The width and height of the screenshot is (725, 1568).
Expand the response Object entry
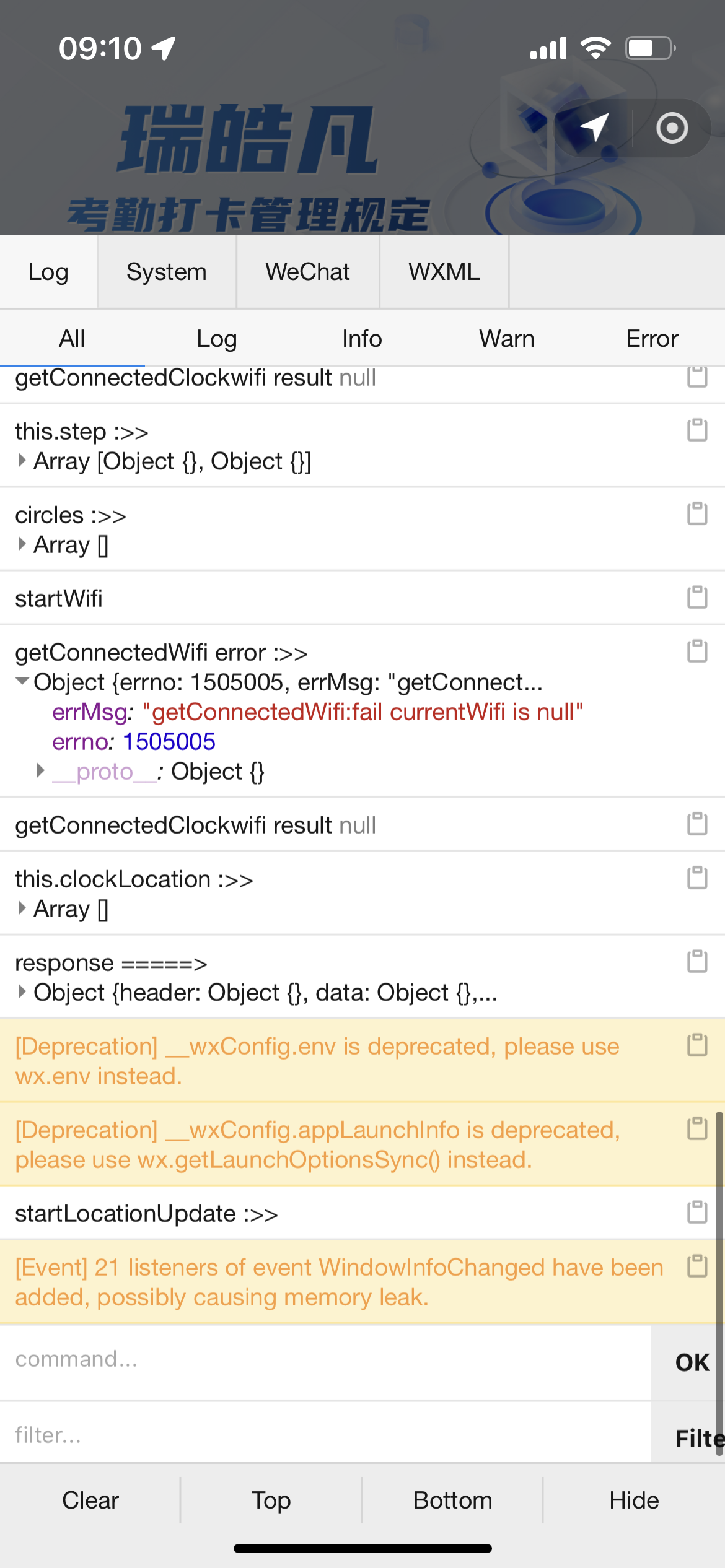click(22, 992)
